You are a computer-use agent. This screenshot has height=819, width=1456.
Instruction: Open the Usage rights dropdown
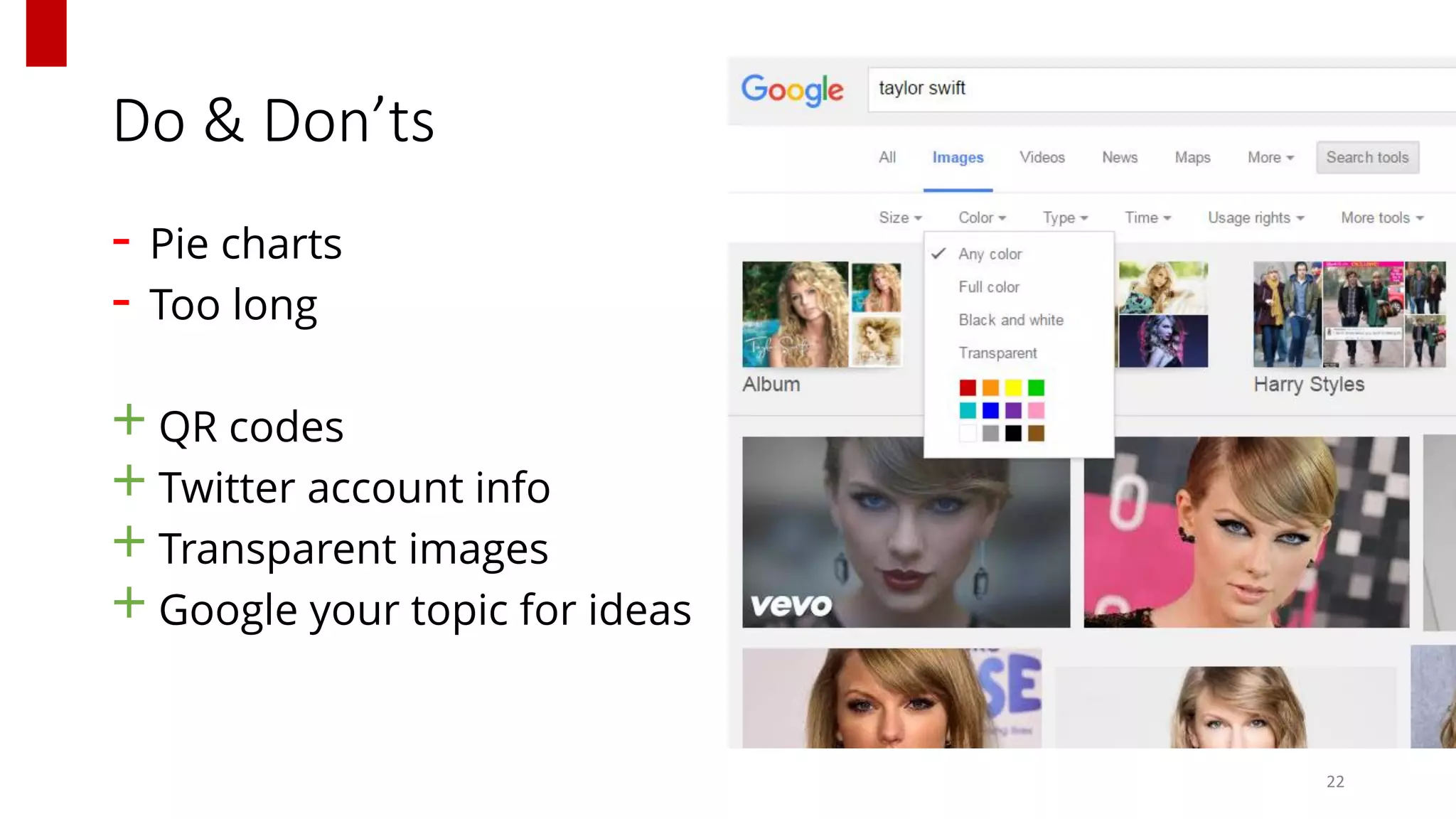tap(1255, 218)
